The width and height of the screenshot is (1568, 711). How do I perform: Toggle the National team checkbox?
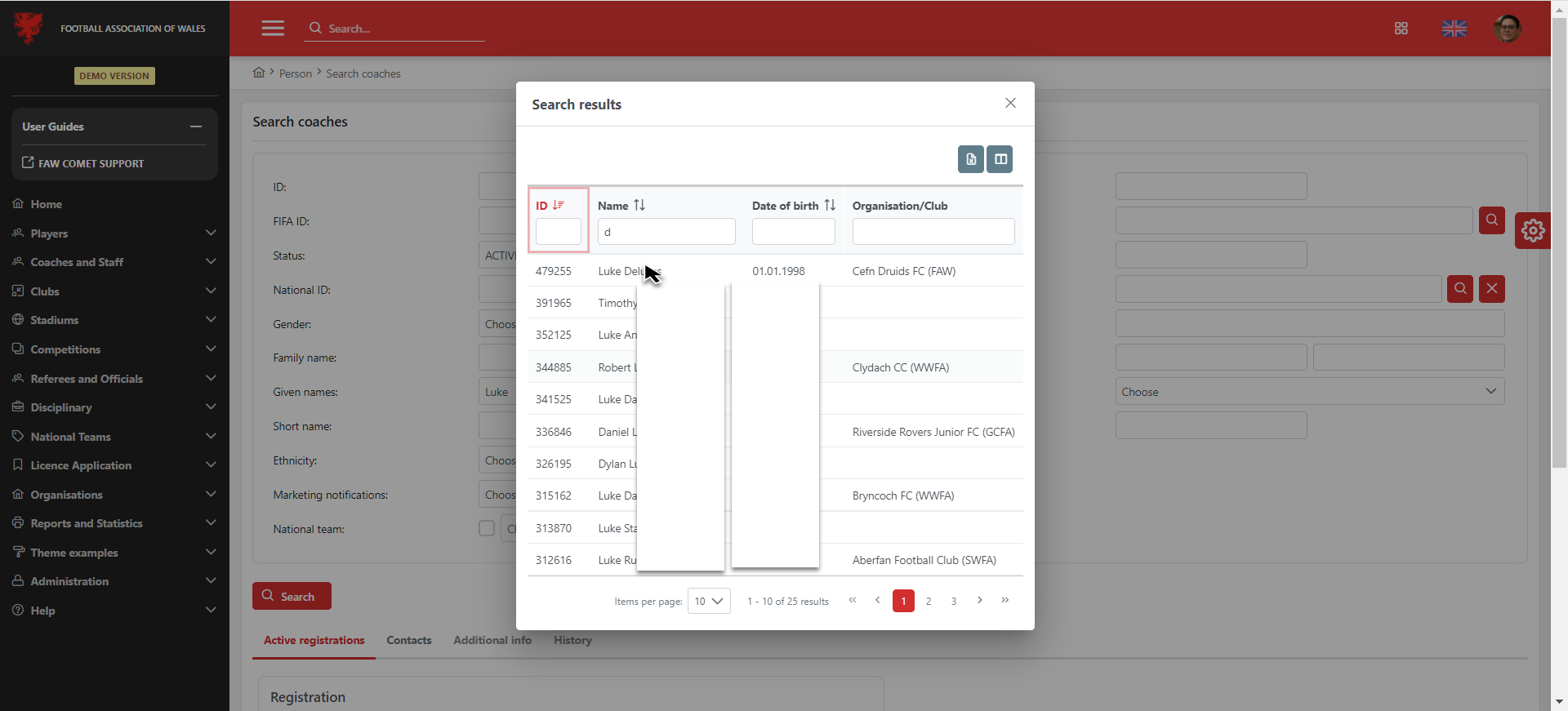[x=487, y=528]
